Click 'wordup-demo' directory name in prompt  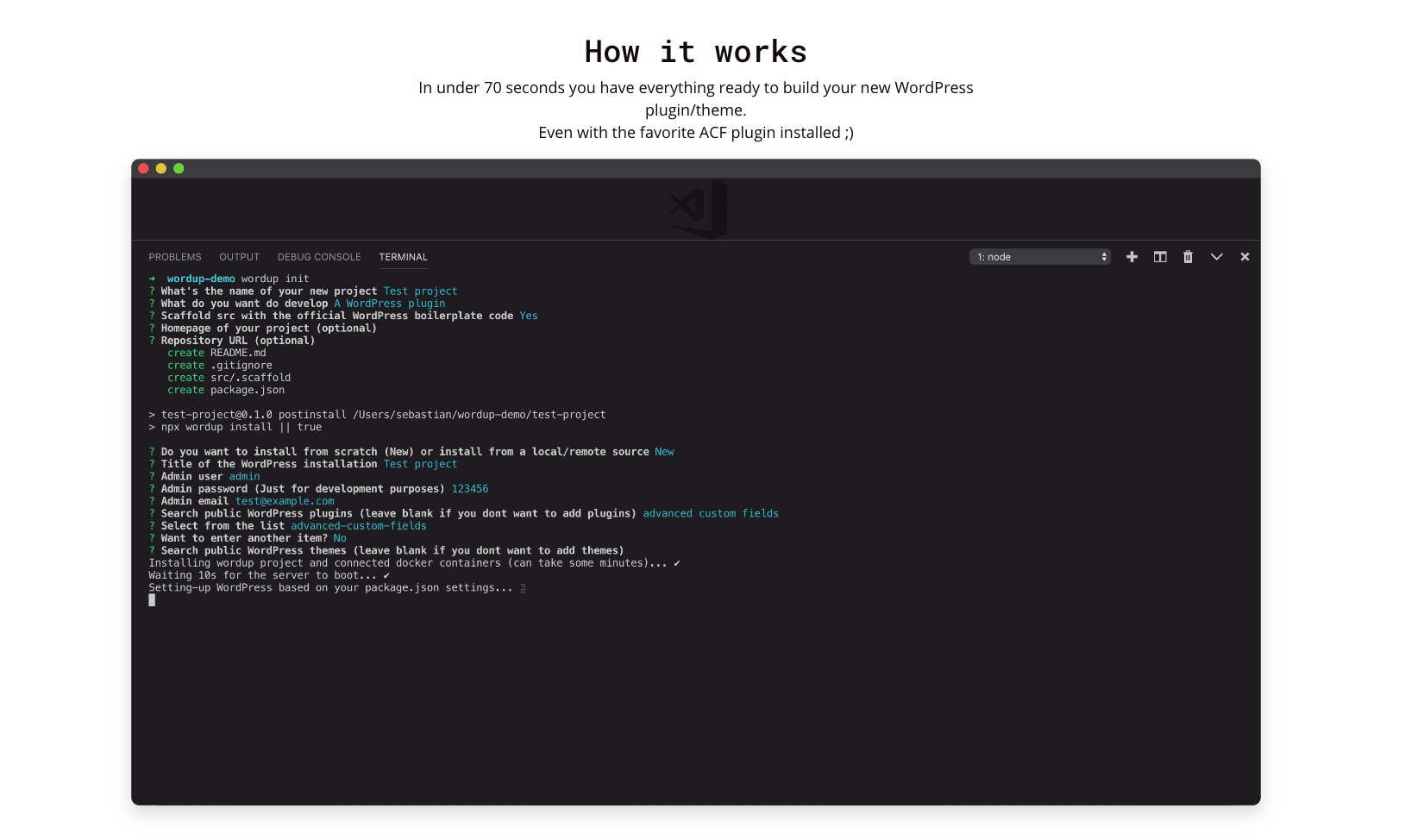coord(201,279)
